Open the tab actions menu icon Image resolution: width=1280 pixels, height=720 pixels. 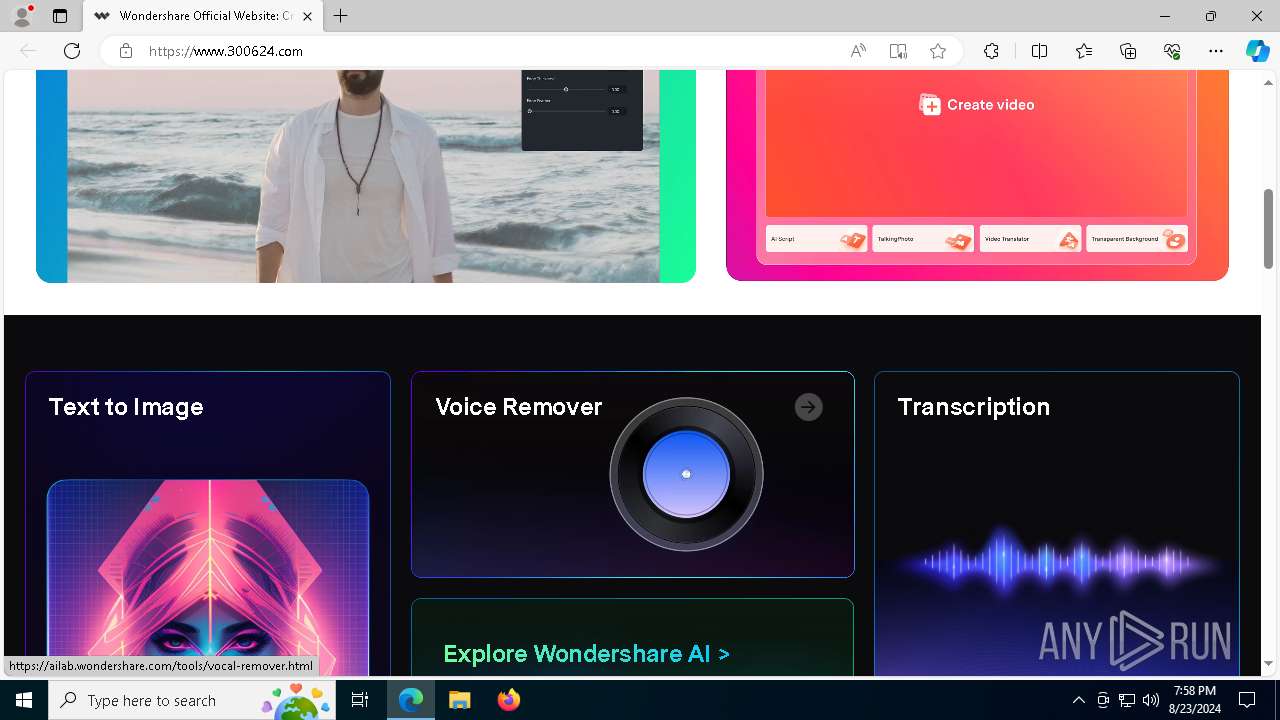(x=60, y=16)
